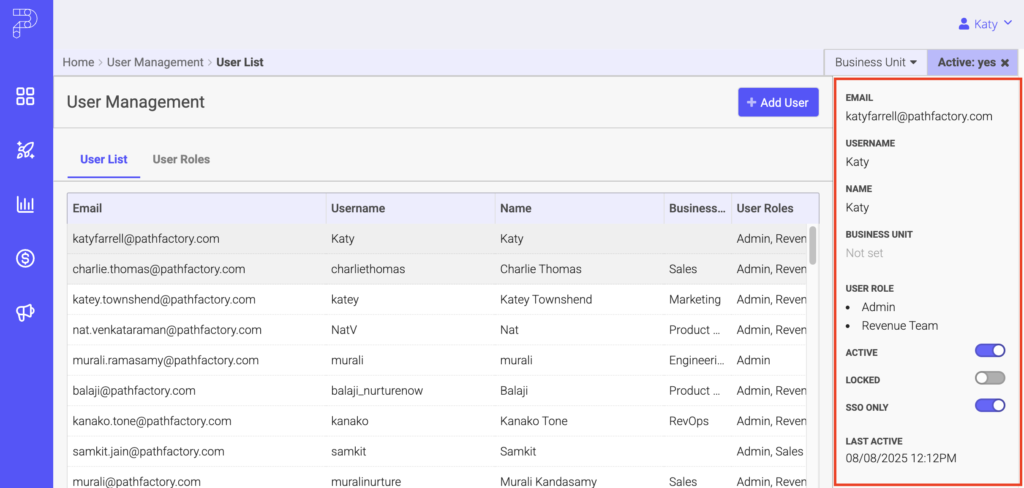Select row katey.townshend@pathfactory.com

click(x=438, y=300)
